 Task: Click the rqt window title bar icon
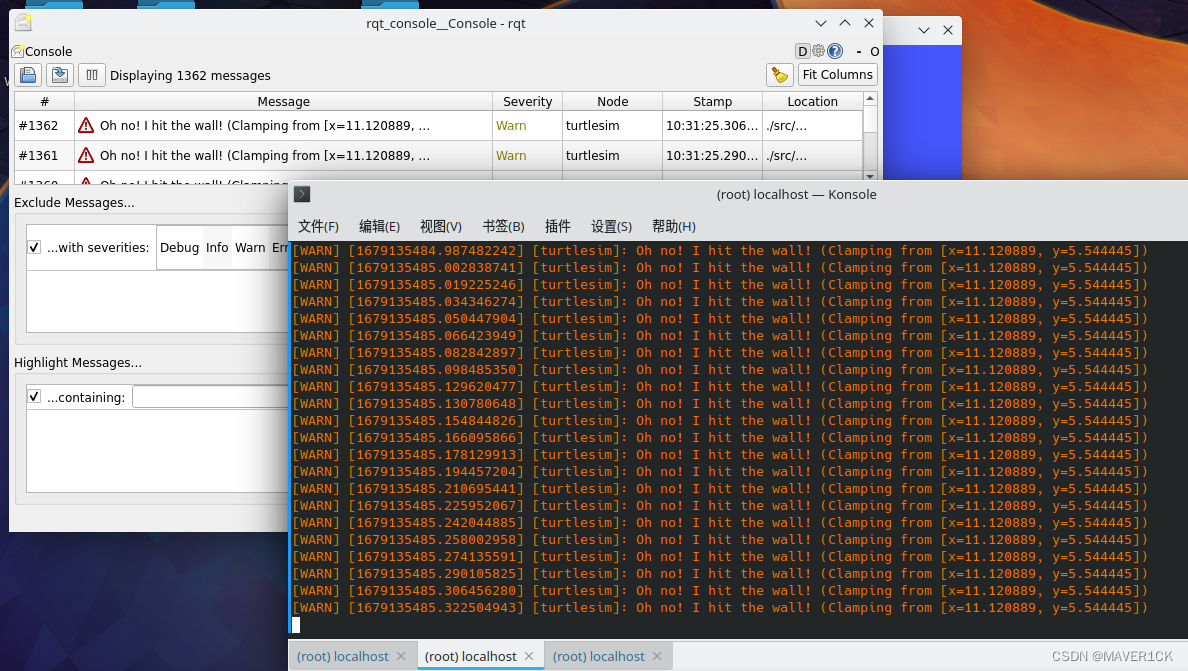pyautogui.click(x=23, y=23)
